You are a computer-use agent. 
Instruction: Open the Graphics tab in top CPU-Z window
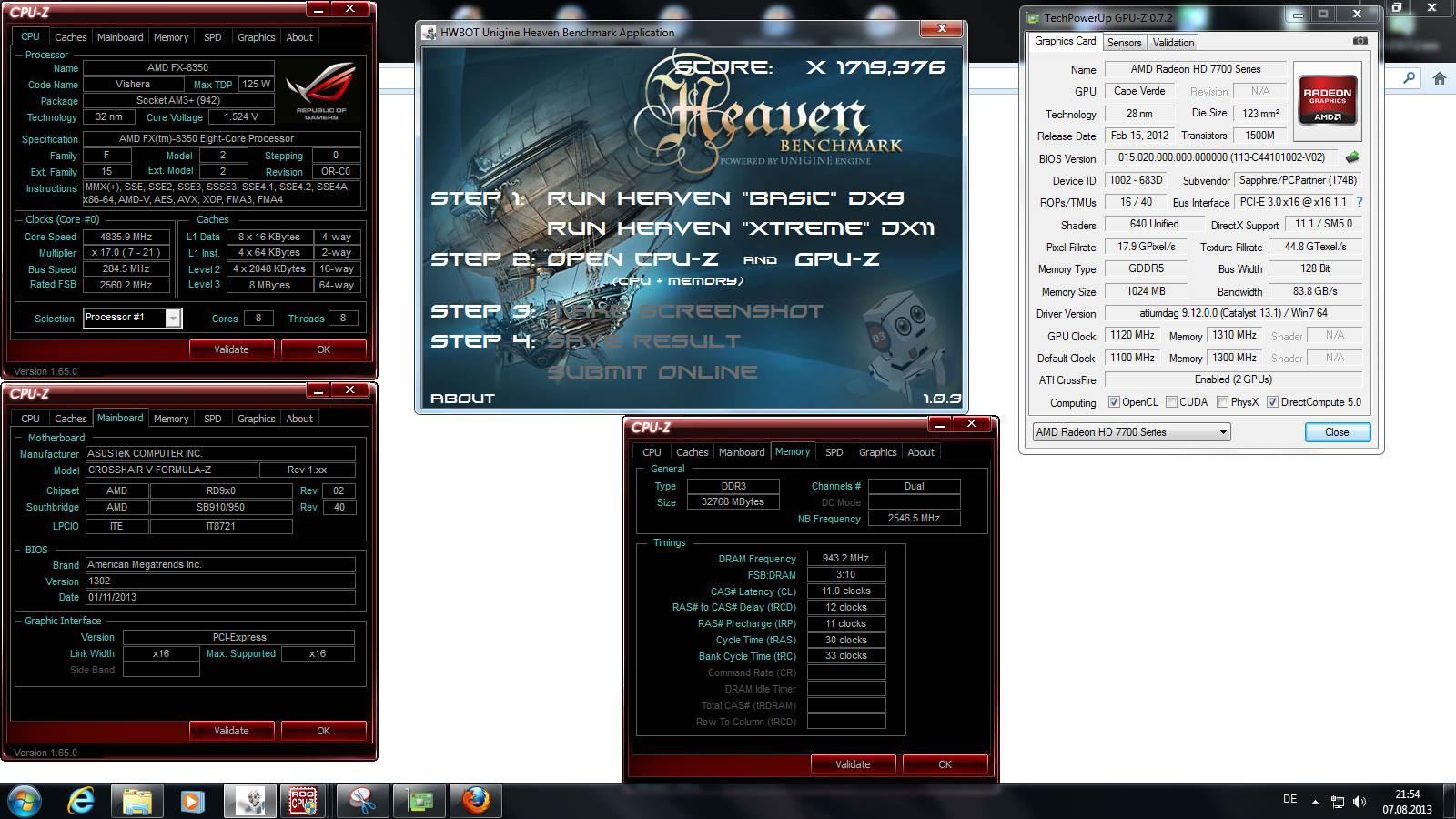[x=256, y=37]
